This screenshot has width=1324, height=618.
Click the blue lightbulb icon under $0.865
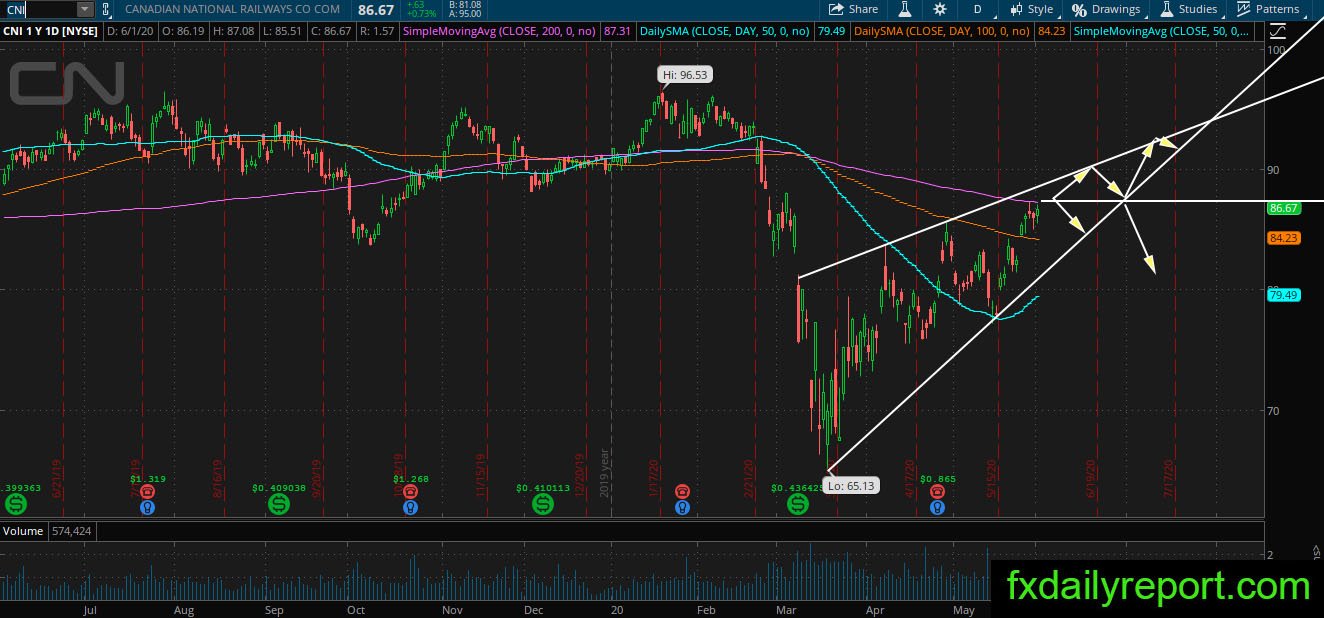[937, 507]
